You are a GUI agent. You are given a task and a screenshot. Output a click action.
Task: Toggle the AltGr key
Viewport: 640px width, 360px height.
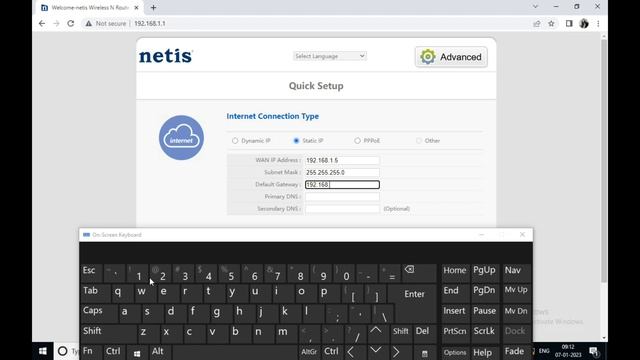click(309, 353)
